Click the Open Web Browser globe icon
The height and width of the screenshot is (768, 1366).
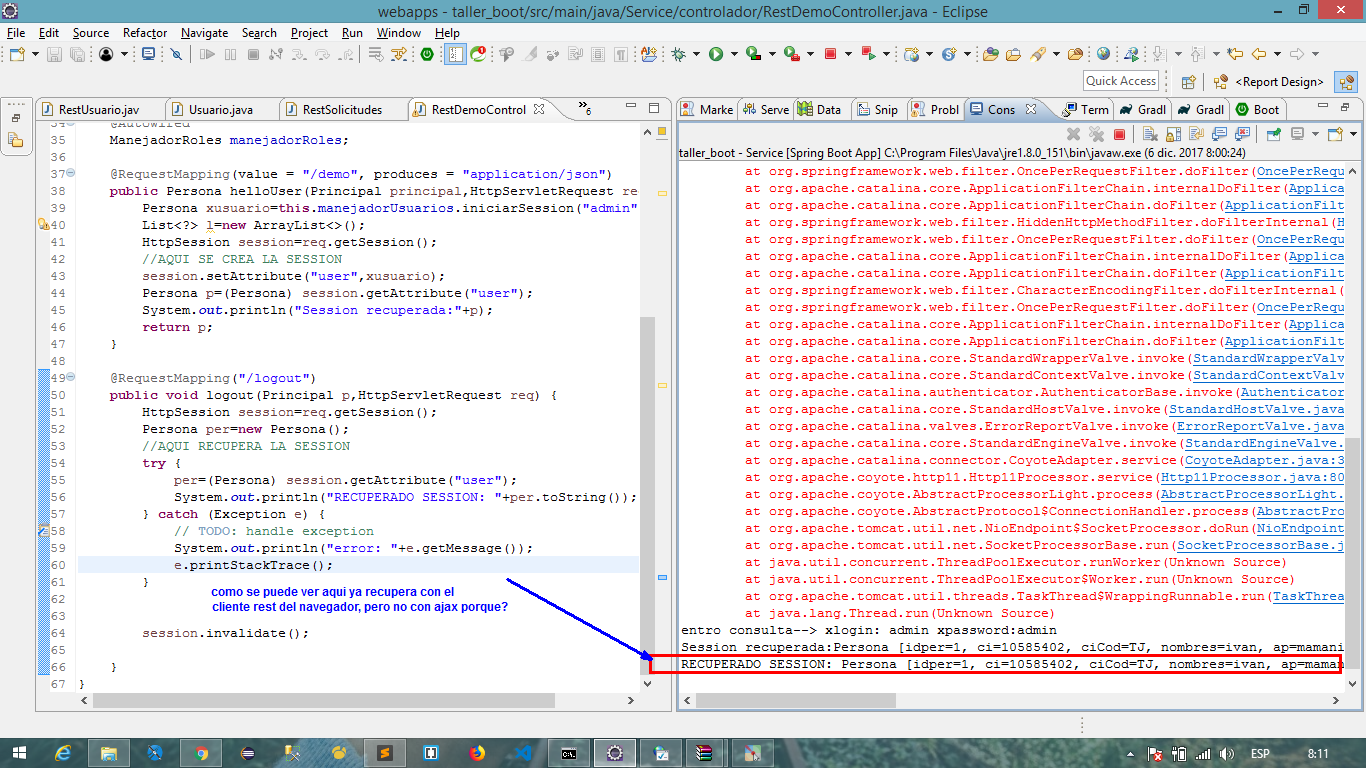(x=1103, y=54)
